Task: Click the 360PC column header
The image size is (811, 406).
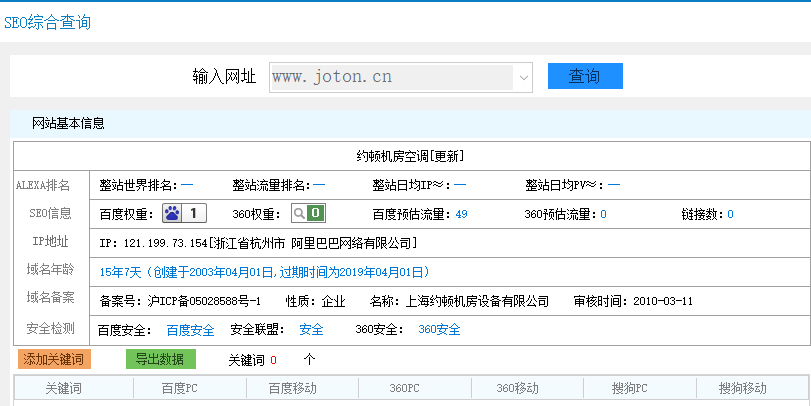Action: (403, 389)
